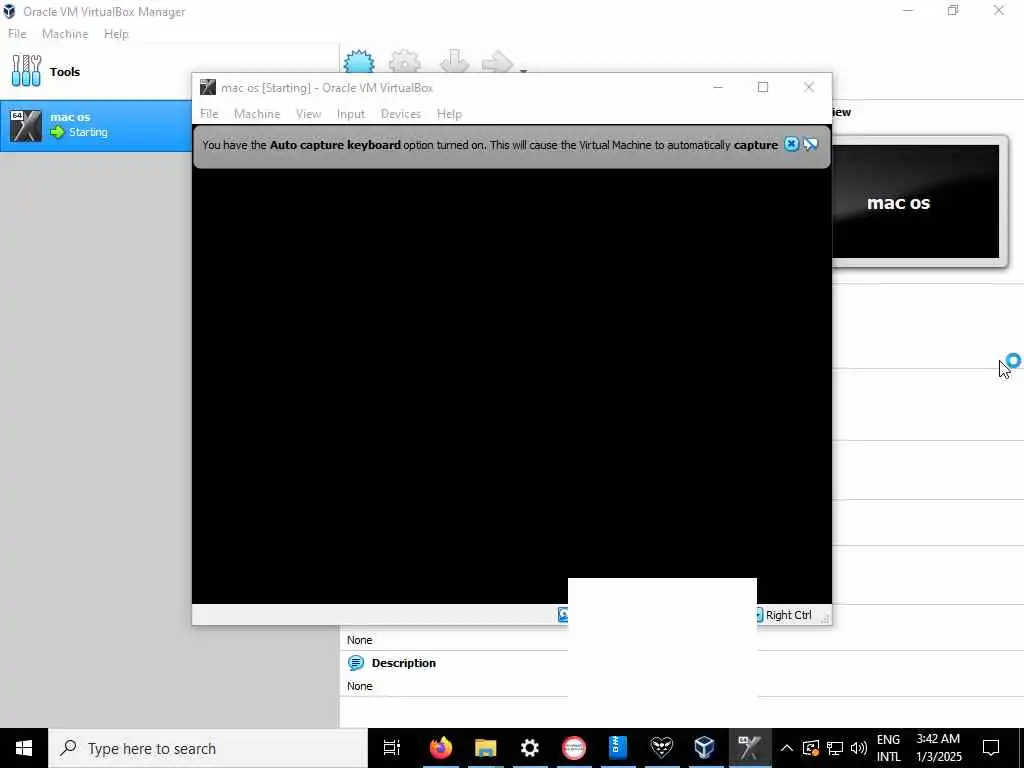Click the mac os preview thumbnail in Manager
This screenshot has height=768, width=1024.
(916, 202)
